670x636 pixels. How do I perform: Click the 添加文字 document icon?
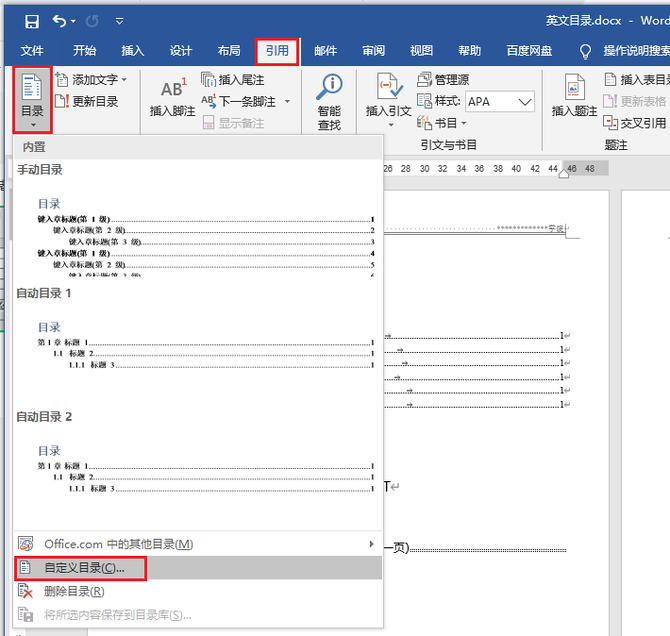(62, 80)
